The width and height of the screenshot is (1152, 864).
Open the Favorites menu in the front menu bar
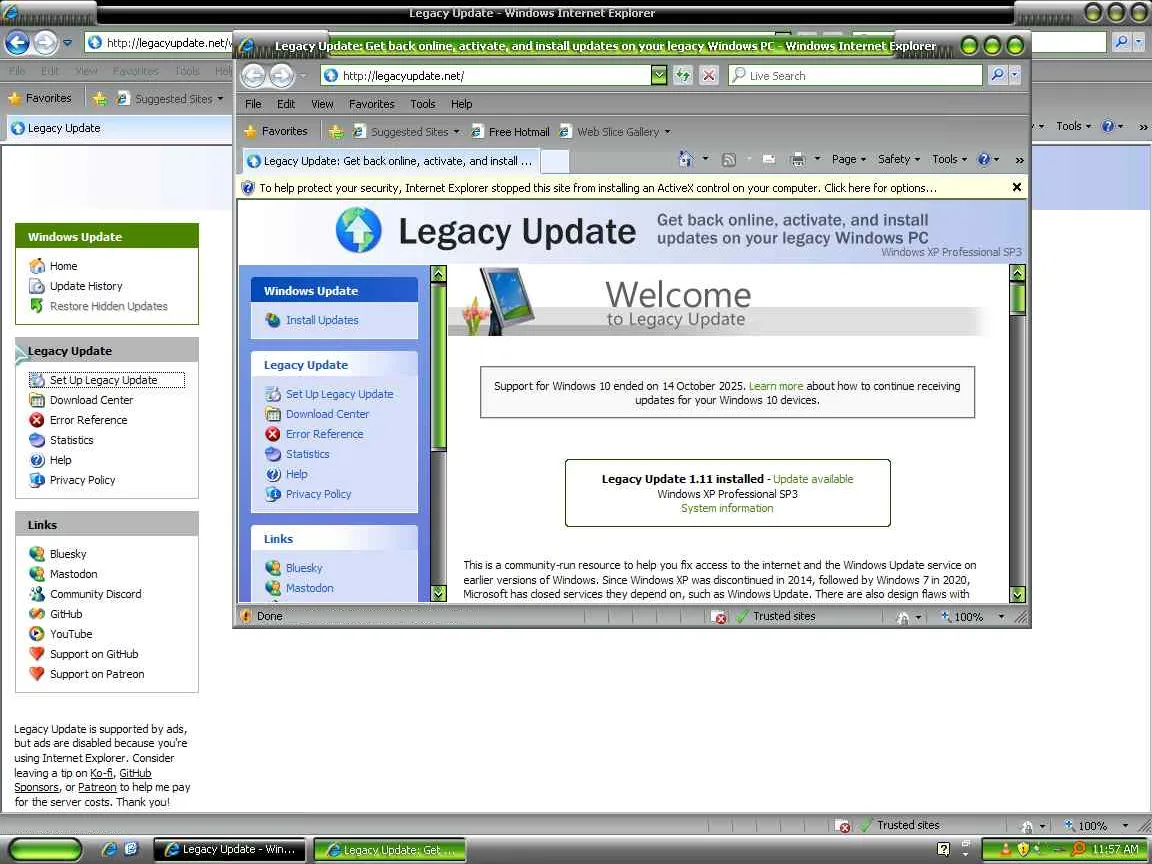point(371,104)
